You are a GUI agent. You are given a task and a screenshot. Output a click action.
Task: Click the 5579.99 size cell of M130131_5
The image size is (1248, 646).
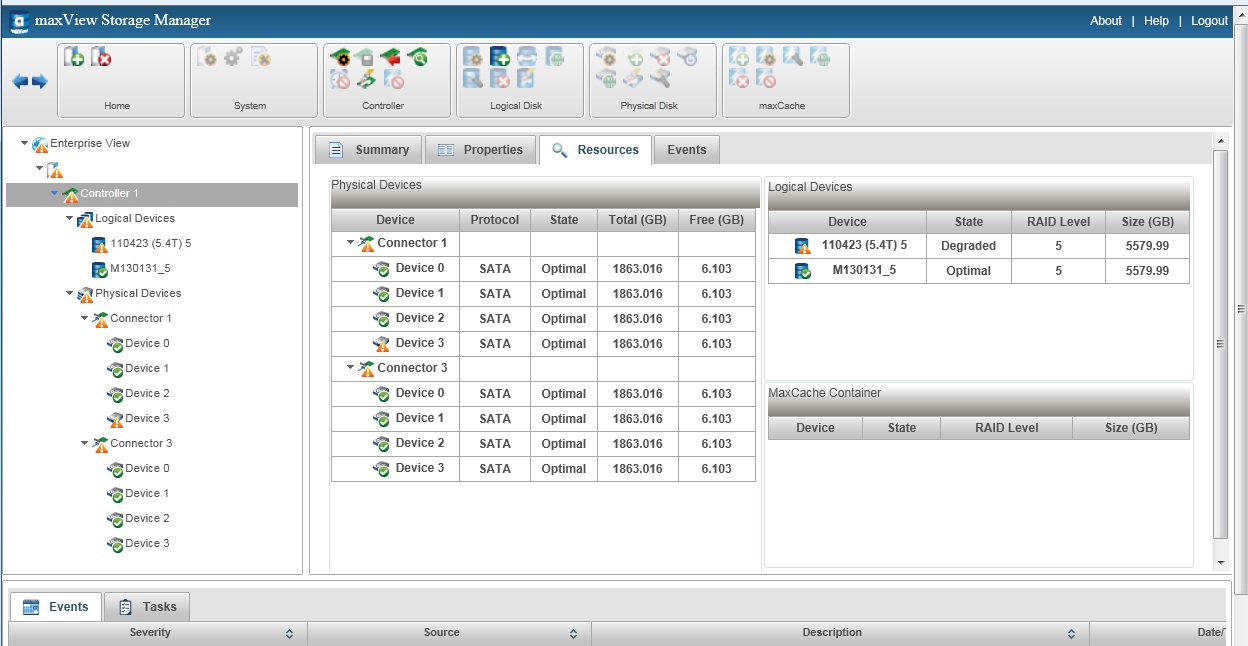click(1147, 271)
